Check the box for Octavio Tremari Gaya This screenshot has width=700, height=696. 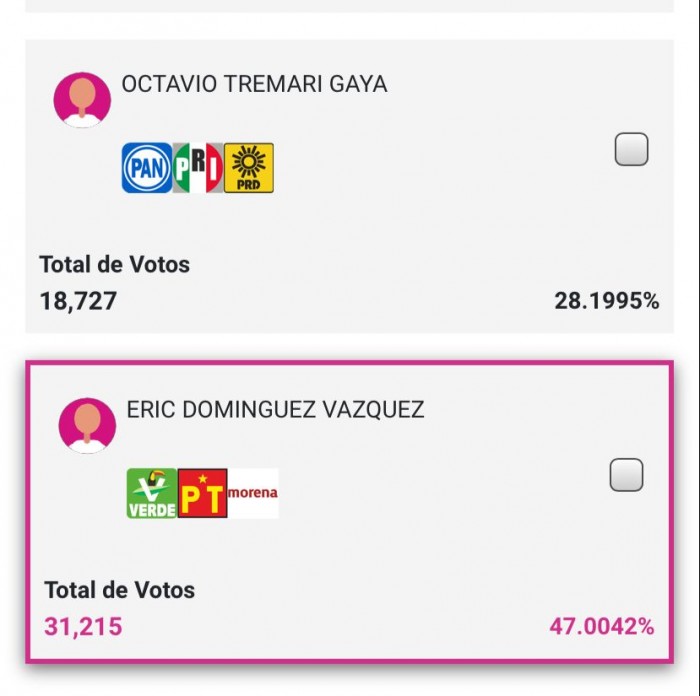click(631, 149)
